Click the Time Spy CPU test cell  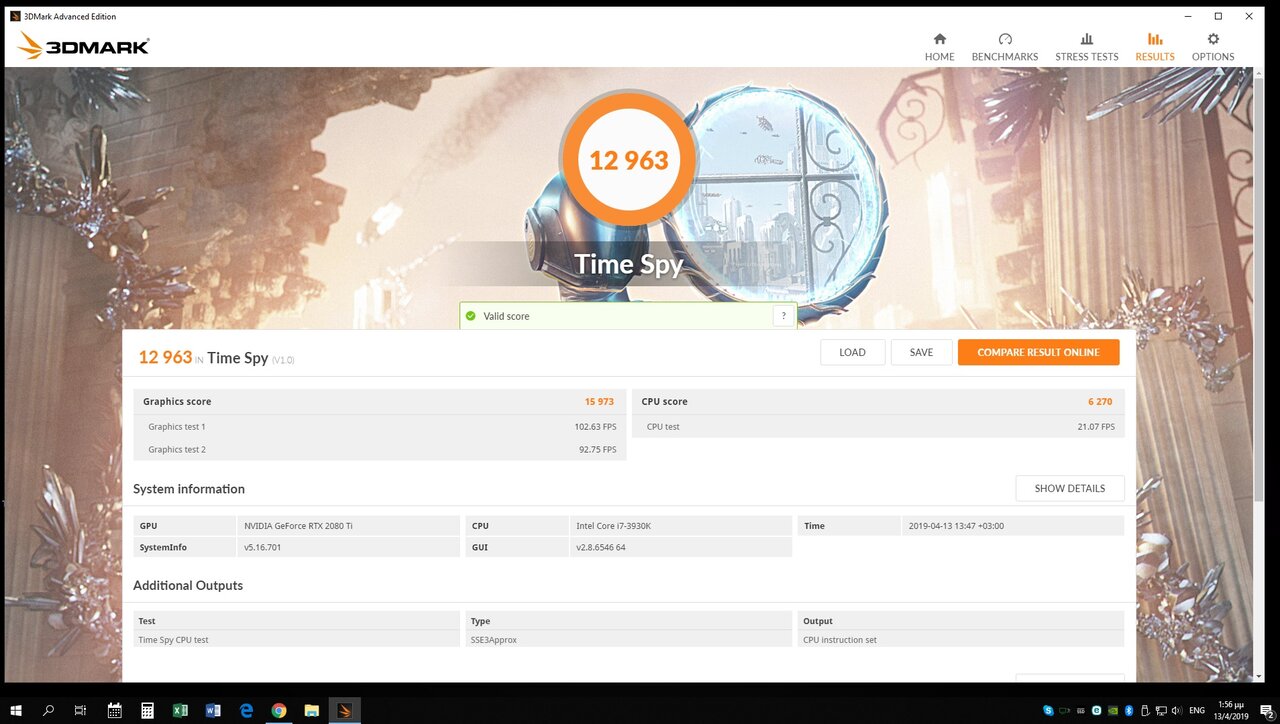296,640
